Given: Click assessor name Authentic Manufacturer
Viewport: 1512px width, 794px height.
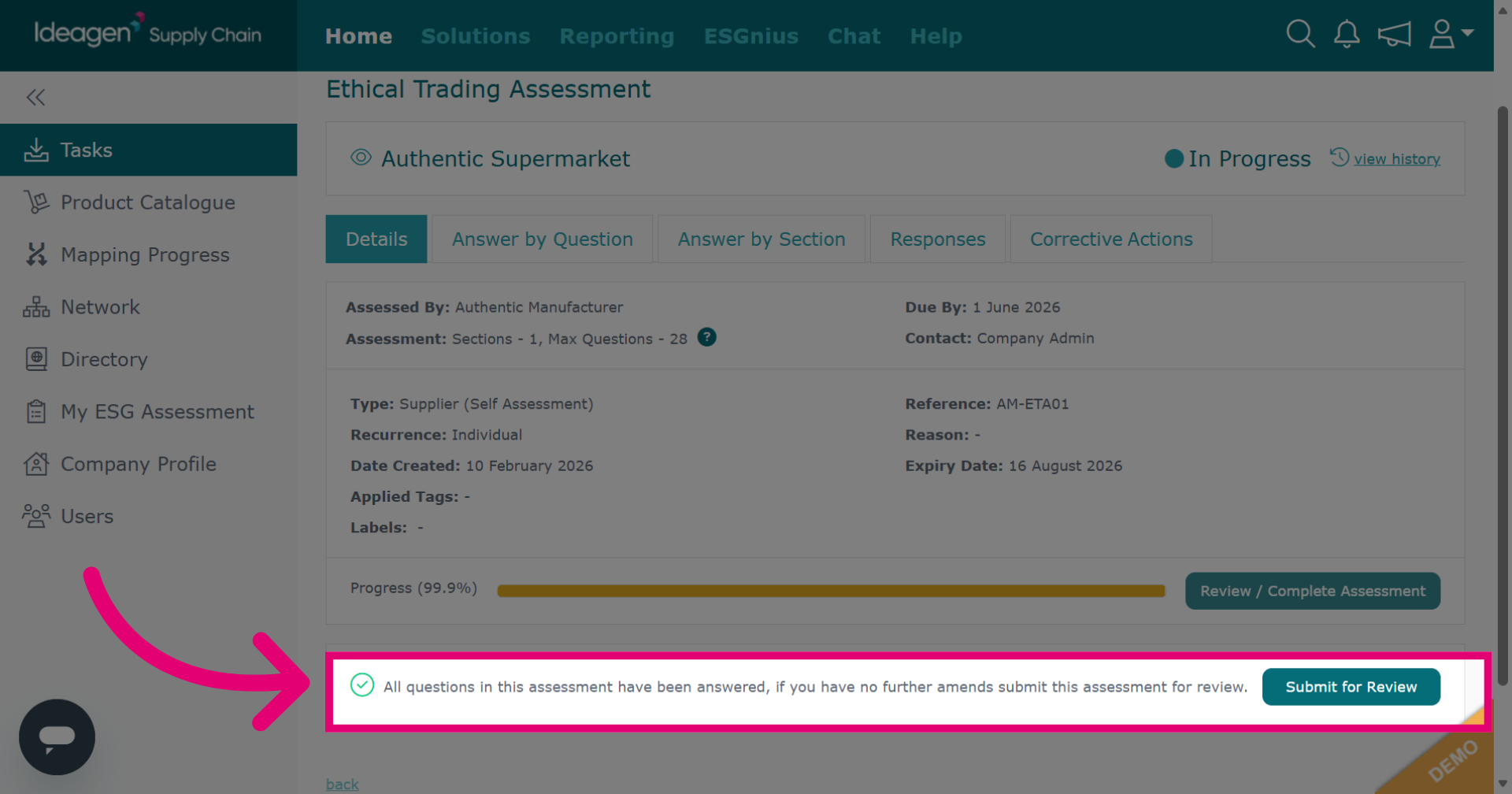Looking at the screenshot, I should coord(539,307).
